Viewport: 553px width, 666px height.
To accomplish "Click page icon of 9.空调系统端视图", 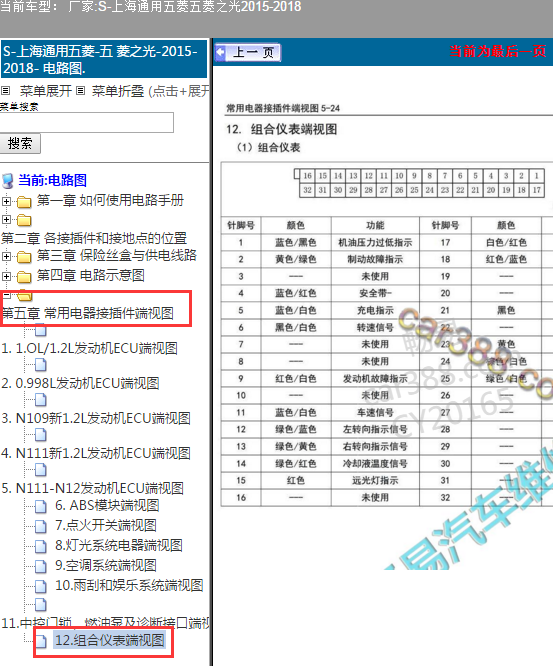I will pos(41,566).
